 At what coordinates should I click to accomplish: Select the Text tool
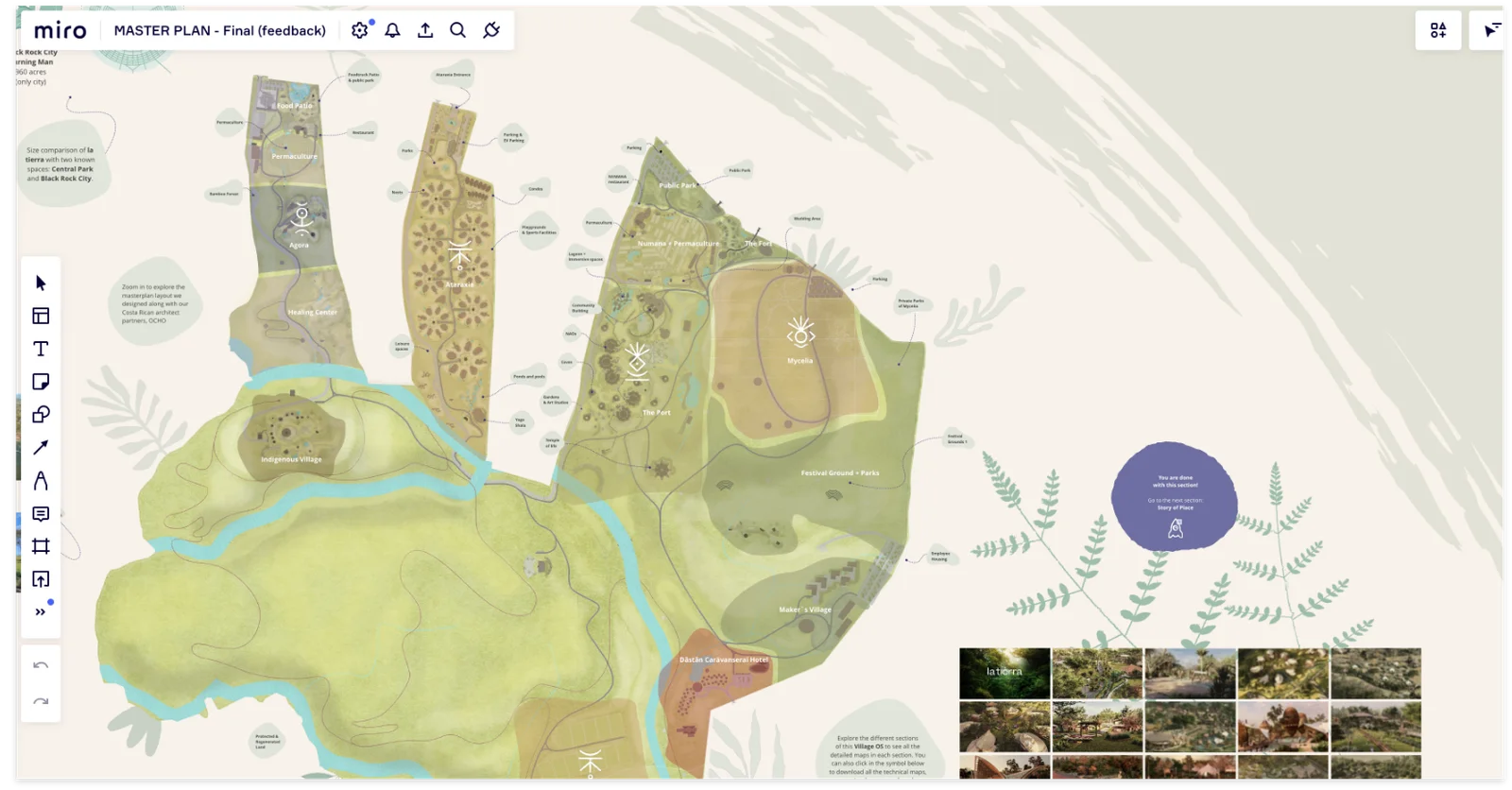(41, 349)
